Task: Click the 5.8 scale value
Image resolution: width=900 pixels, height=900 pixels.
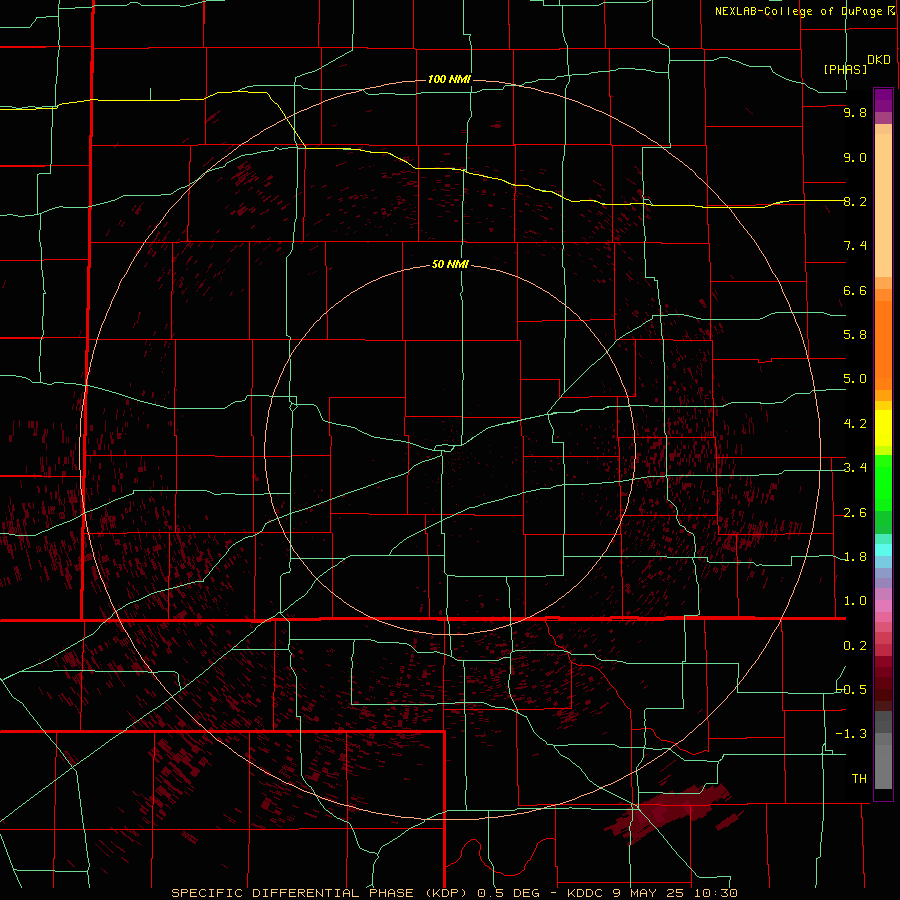Action: [x=855, y=335]
